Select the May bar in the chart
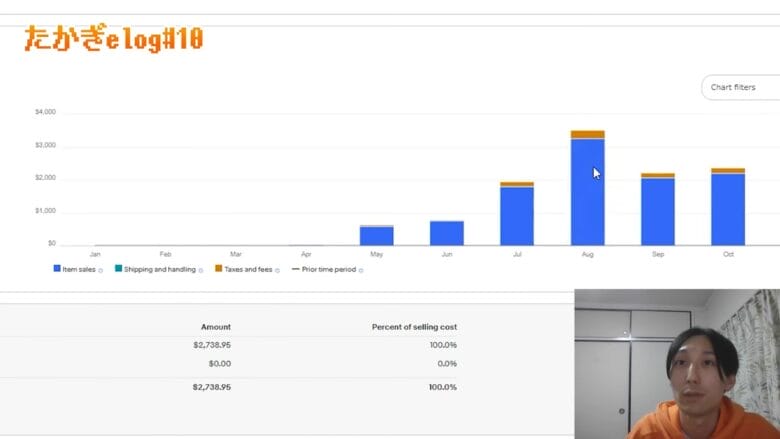This screenshot has height=439, width=780. 377,235
